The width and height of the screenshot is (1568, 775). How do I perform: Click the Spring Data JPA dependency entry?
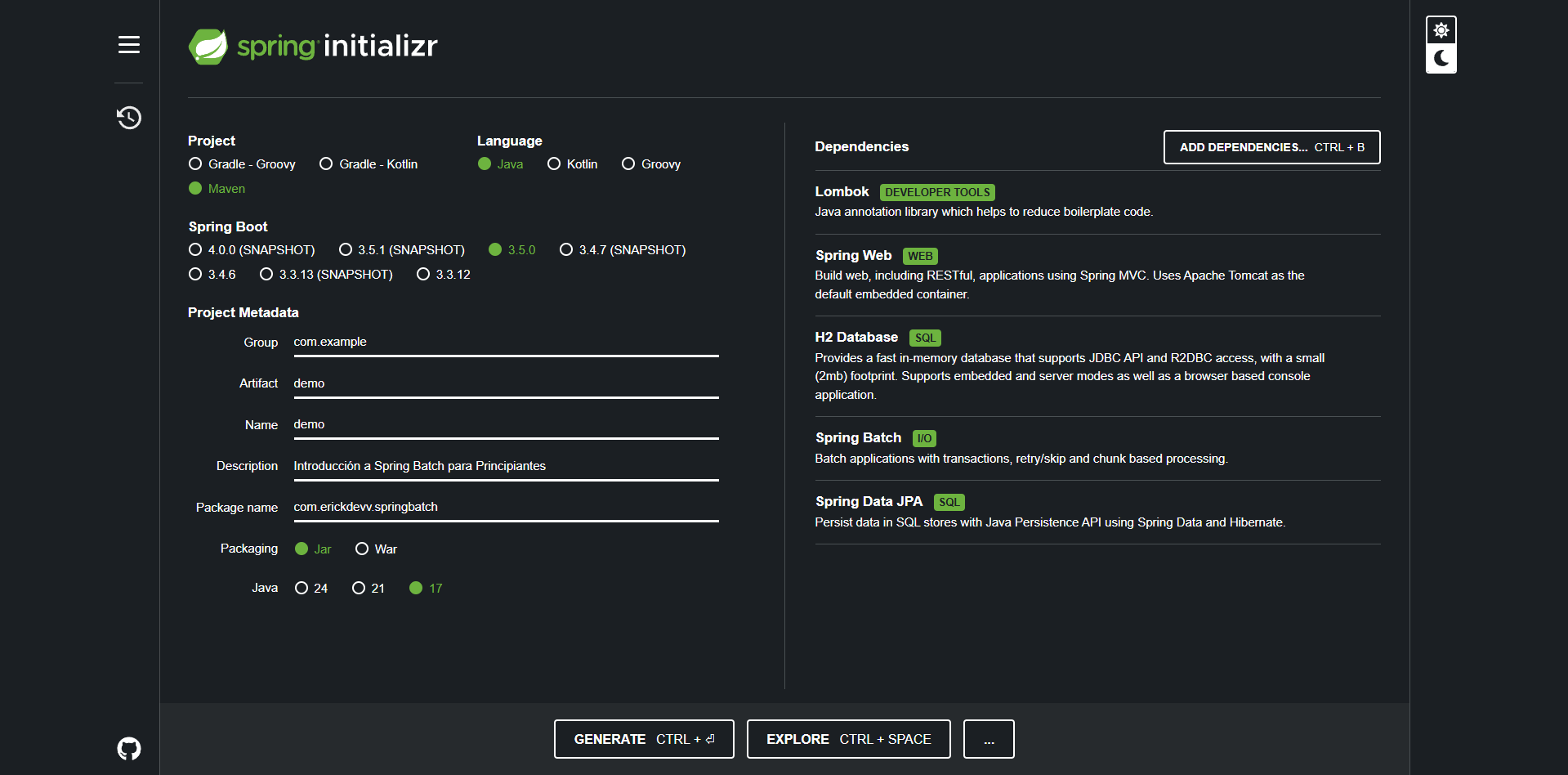coord(1097,512)
